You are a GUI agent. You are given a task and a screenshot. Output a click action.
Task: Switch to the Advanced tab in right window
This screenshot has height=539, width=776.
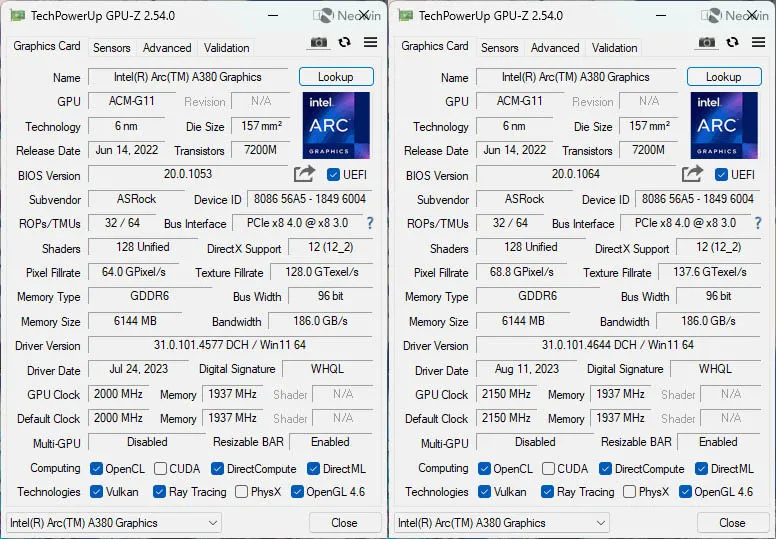coord(555,48)
